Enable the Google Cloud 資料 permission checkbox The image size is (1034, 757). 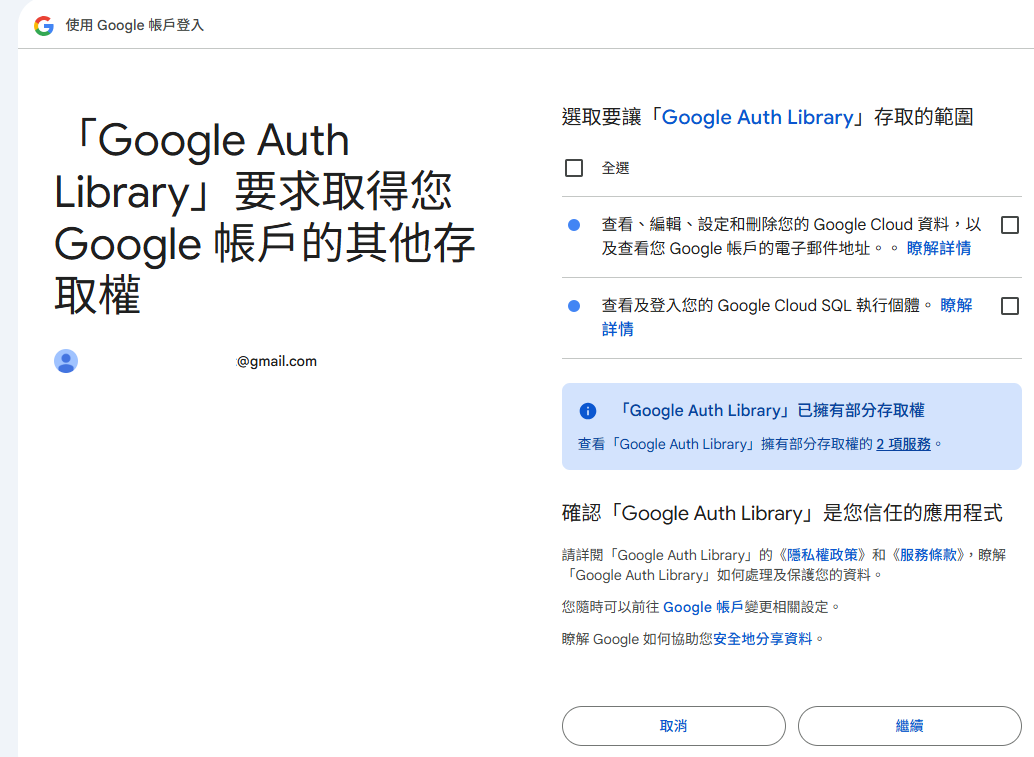tap(1010, 226)
